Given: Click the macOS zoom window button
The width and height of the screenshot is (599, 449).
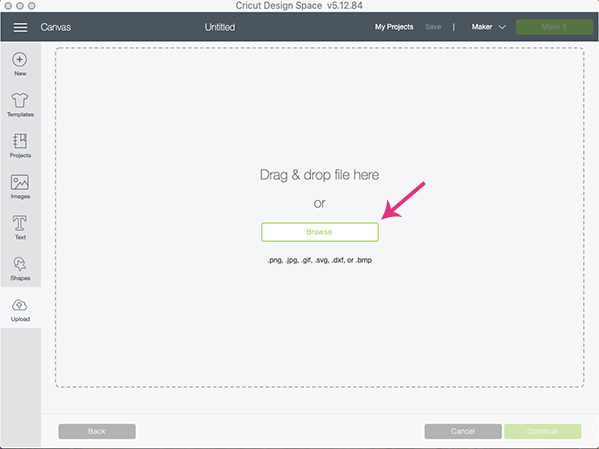Looking at the screenshot, I should [32, 6].
